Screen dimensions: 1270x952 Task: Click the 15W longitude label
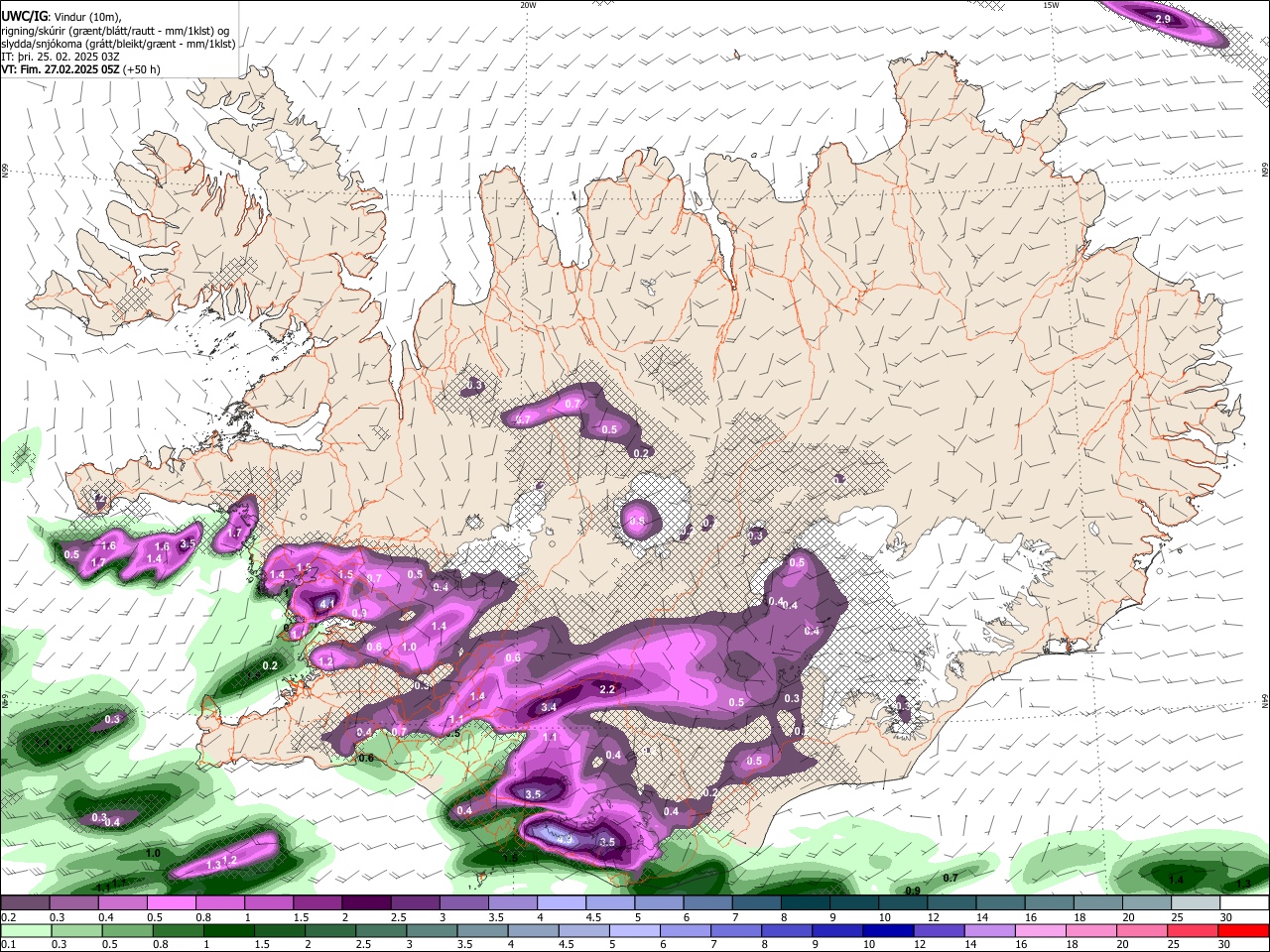(x=1051, y=5)
